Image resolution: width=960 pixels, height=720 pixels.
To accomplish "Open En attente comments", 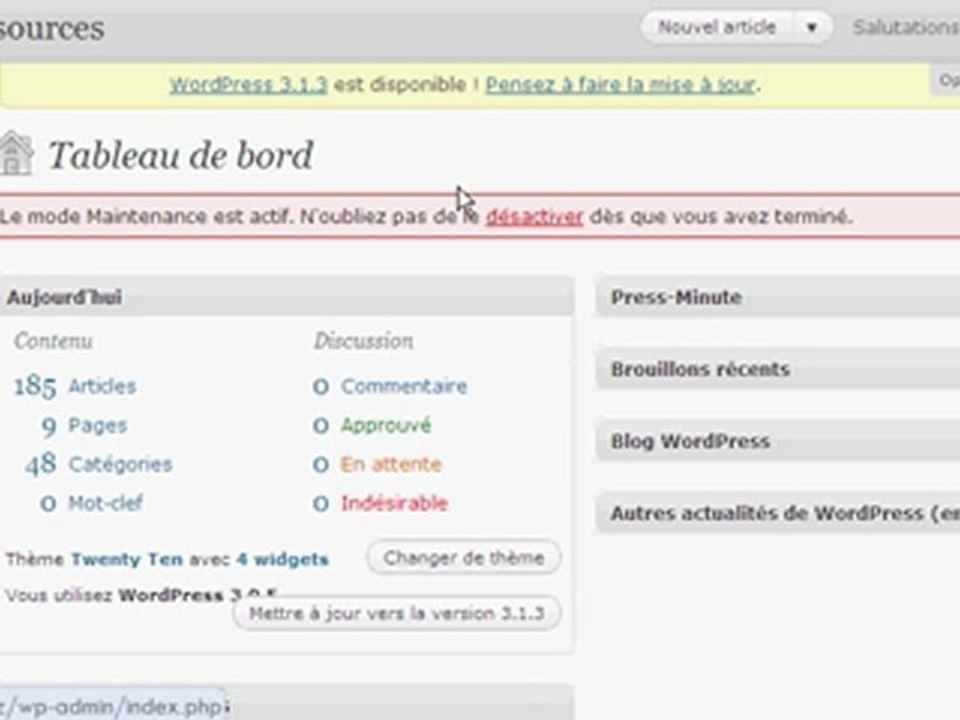I will click(391, 464).
